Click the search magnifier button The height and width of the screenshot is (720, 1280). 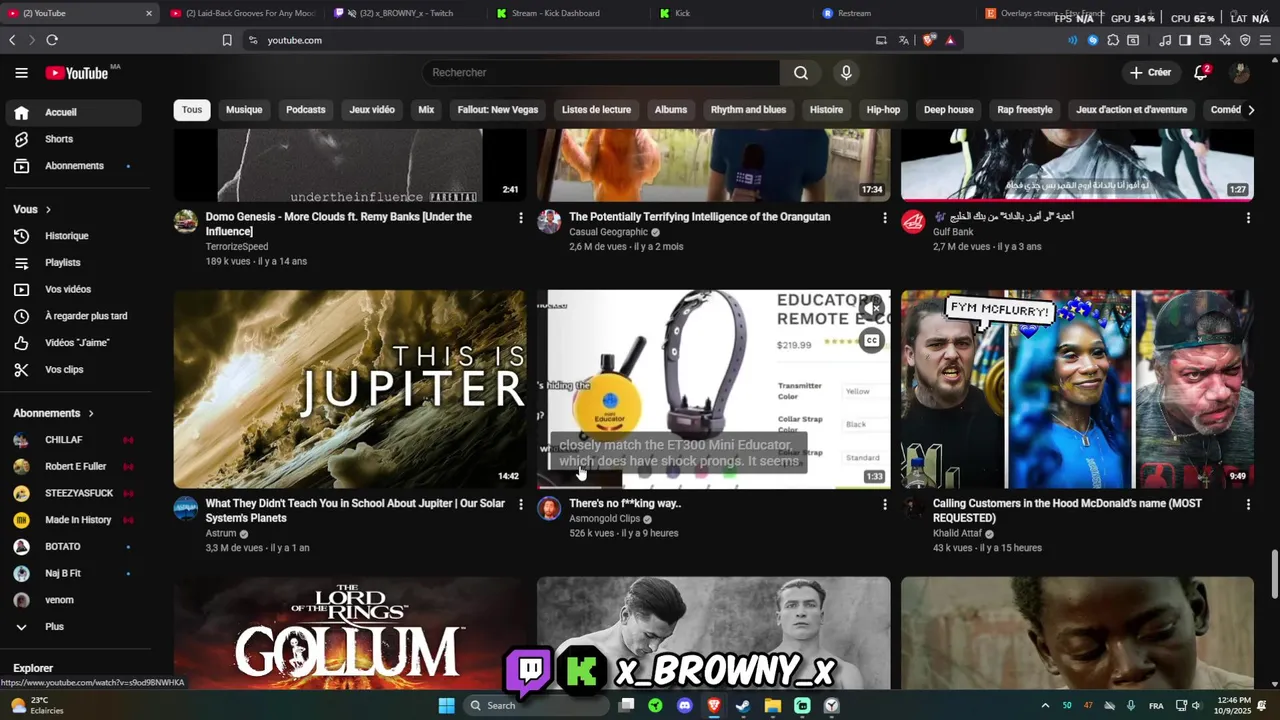801,73
